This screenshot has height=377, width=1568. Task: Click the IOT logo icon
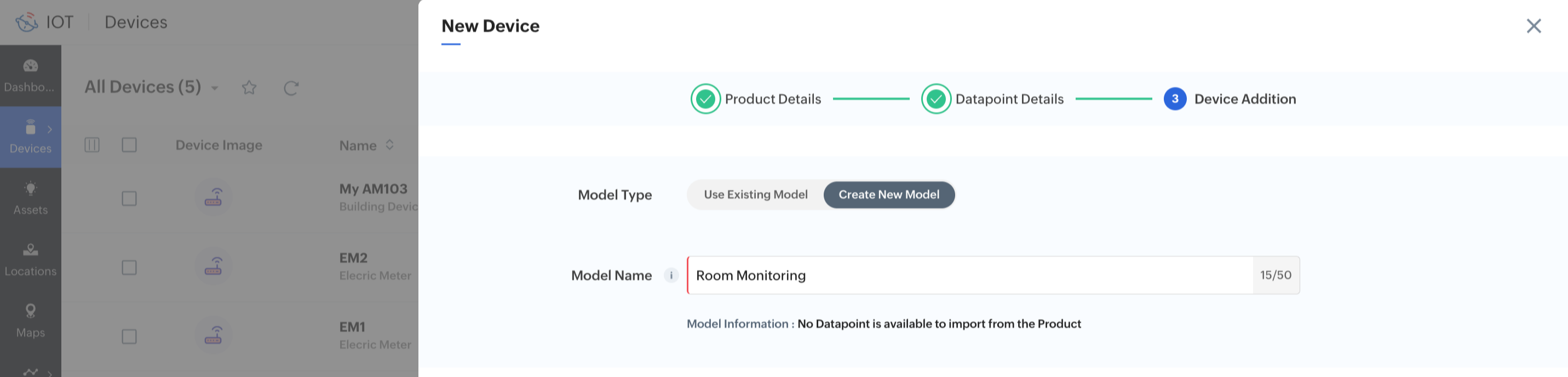27,22
